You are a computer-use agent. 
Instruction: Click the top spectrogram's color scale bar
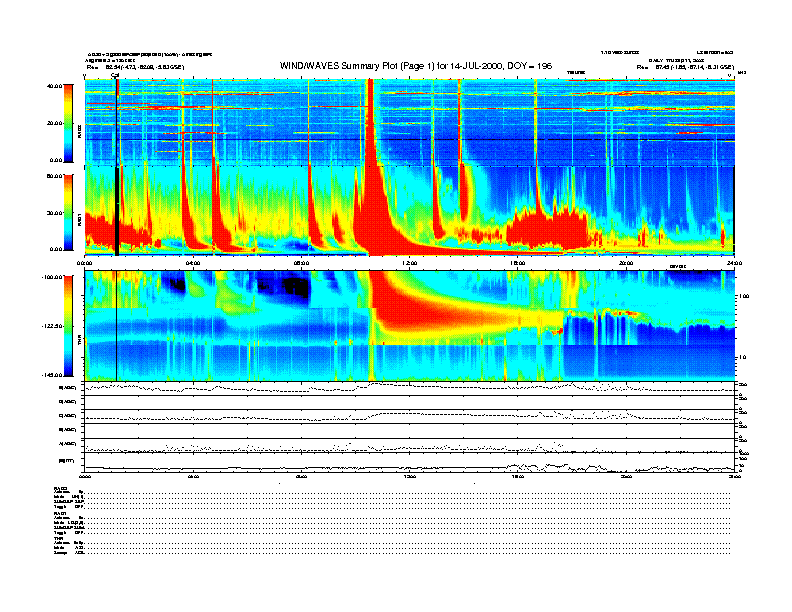68,123
